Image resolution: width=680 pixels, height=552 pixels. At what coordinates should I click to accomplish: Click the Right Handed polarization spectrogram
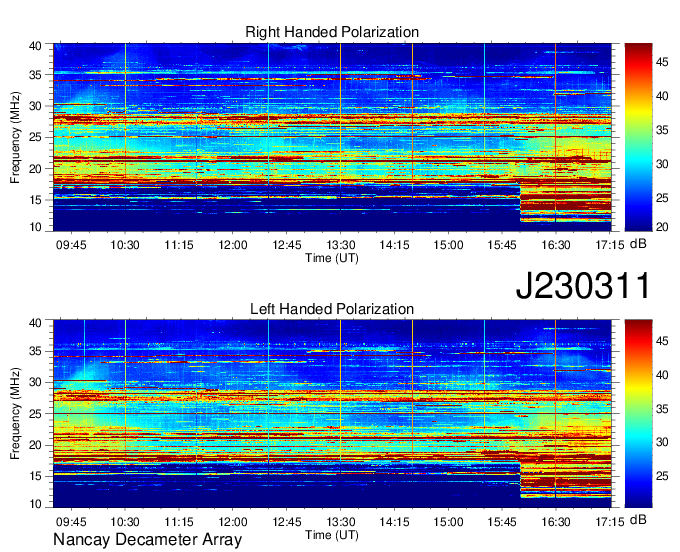[x=332, y=137]
